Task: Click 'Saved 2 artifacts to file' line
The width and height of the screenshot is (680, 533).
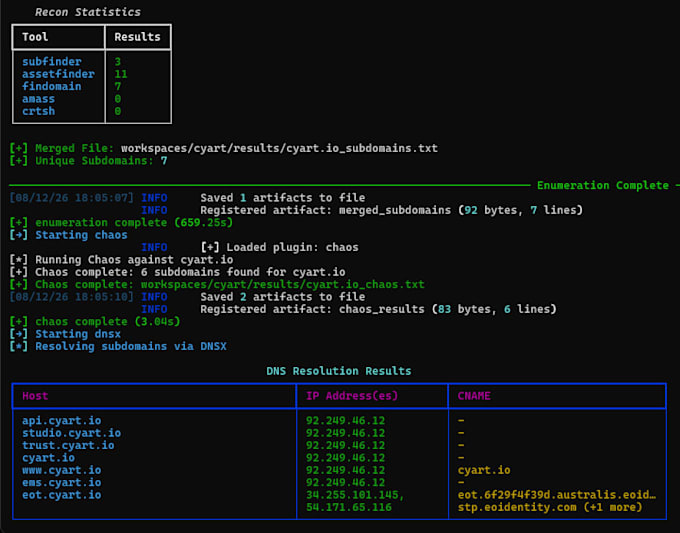Action: (282, 297)
